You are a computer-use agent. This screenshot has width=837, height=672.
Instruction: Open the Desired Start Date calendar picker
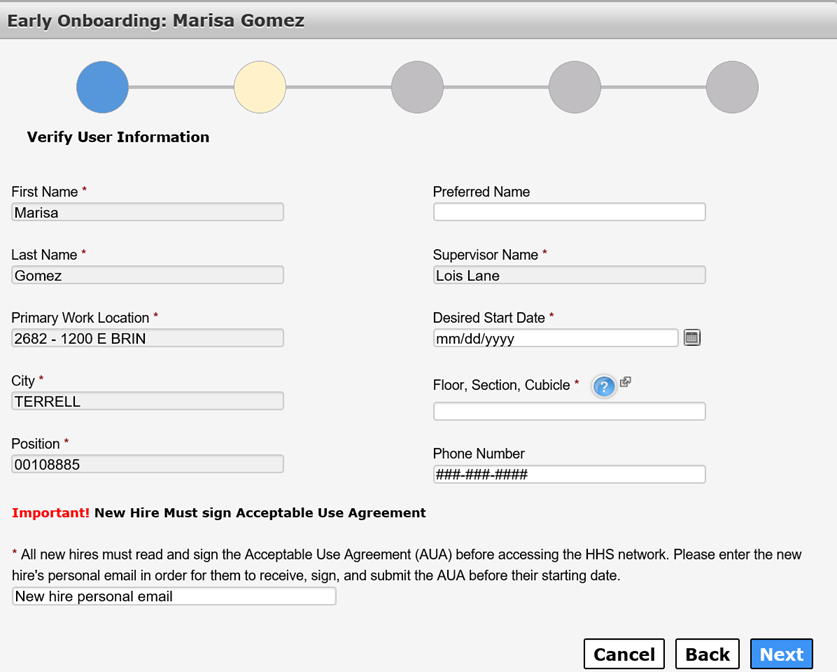[x=692, y=338]
